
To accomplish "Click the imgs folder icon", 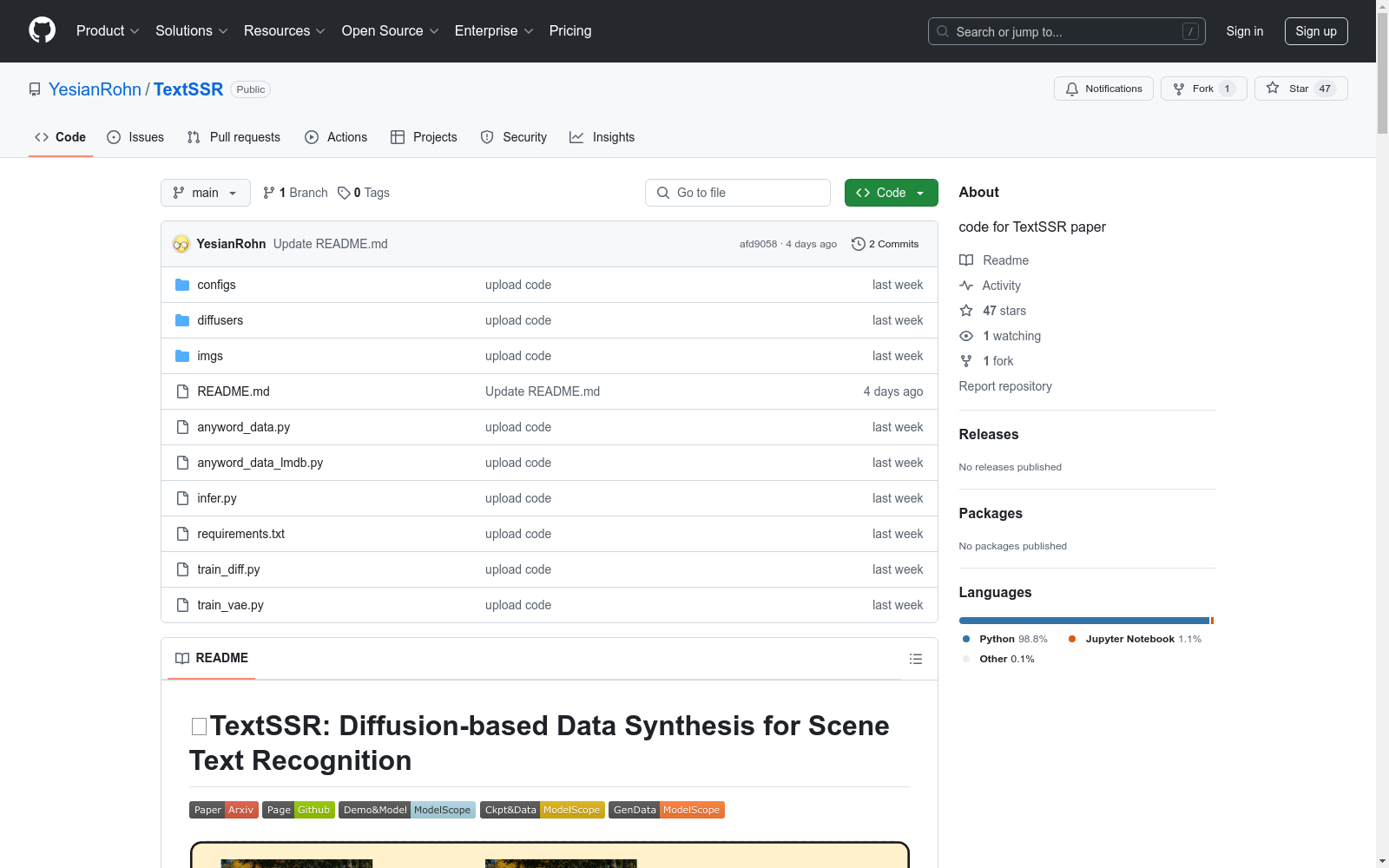I will coord(182,356).
